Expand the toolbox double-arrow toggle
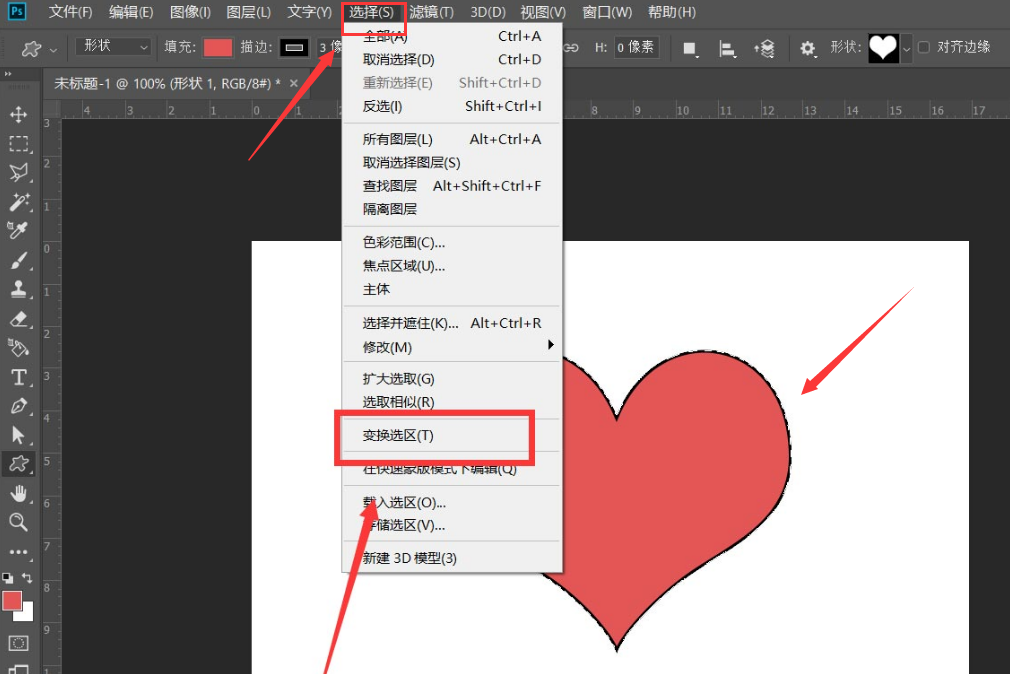1010x674 pixels. (x=8, y=74)
